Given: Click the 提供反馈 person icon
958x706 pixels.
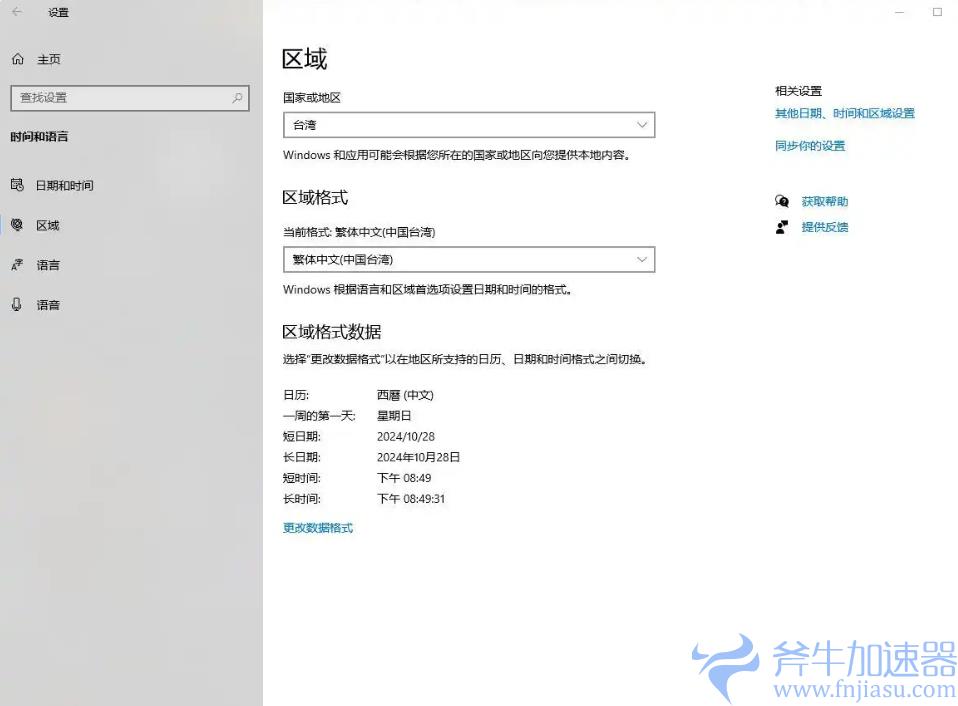Looking at the screenshot, I should click(782, 227).
